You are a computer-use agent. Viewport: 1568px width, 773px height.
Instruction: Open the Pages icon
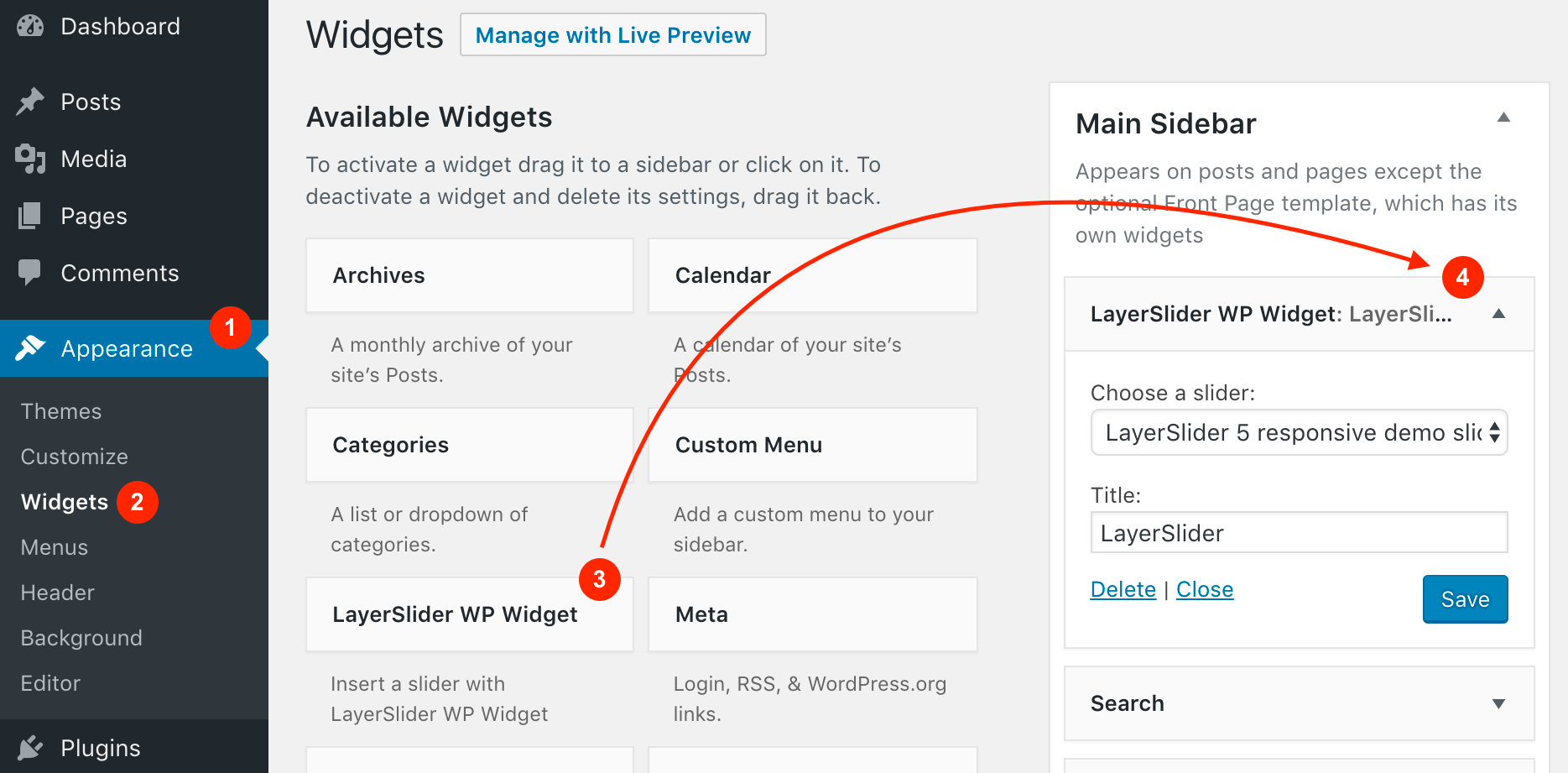pyautogui.click(x=29, y=215)
